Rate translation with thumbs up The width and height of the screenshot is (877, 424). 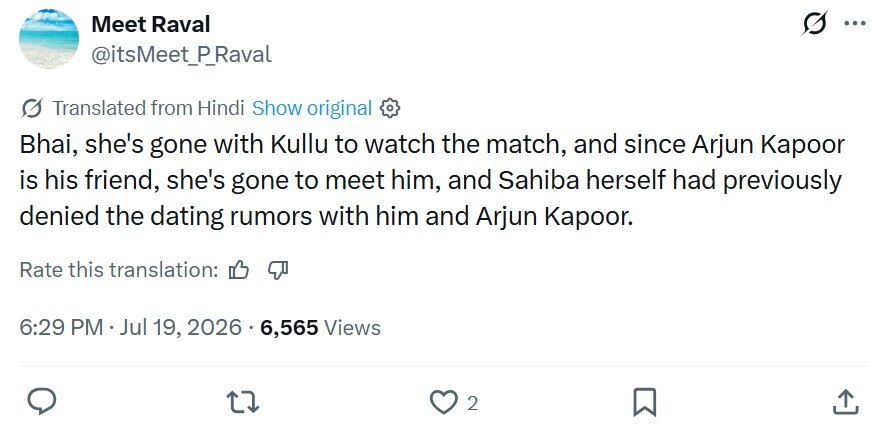[239, 270]
